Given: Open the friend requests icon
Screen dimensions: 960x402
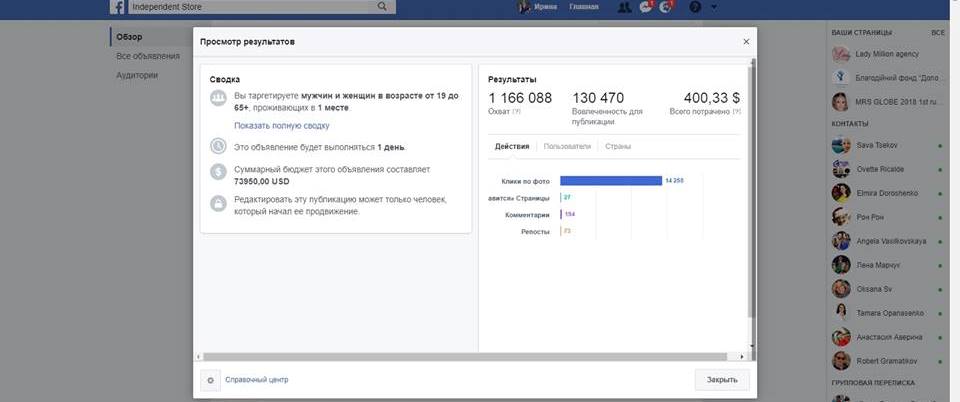Looking at the screenshot, I should (624, 7).
